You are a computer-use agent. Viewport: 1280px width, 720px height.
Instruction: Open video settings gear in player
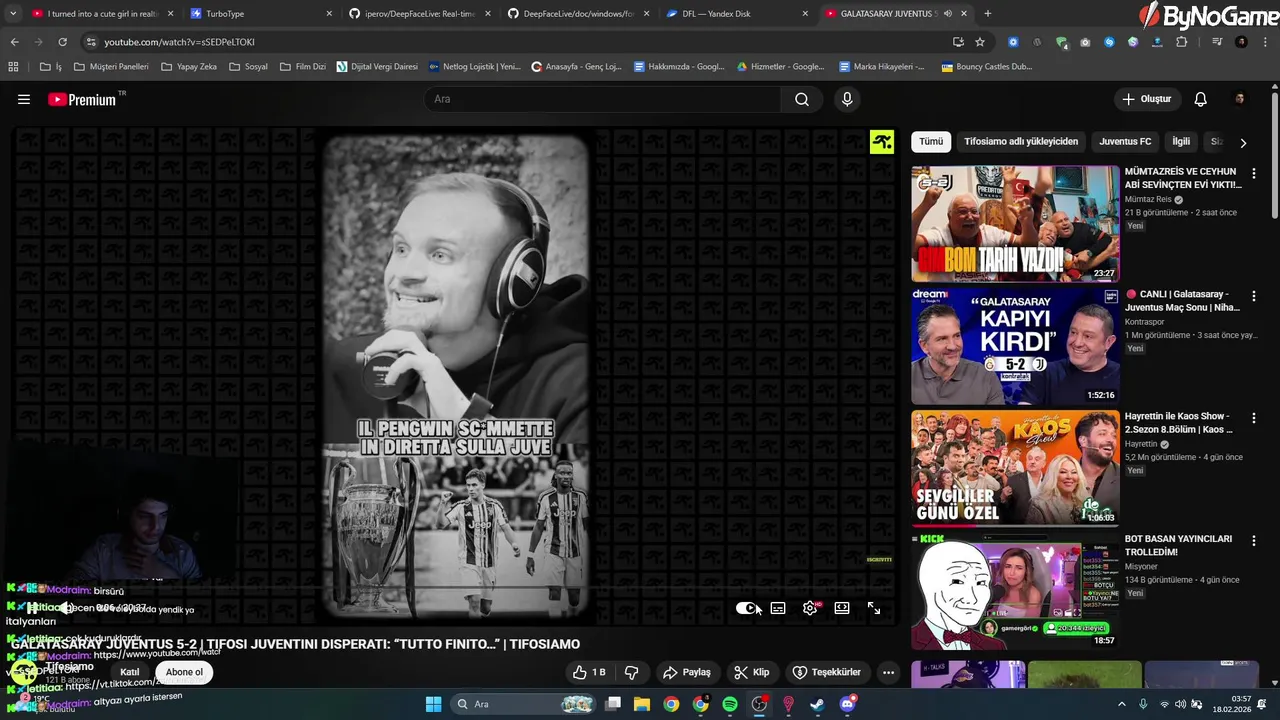tap(810, 608)
